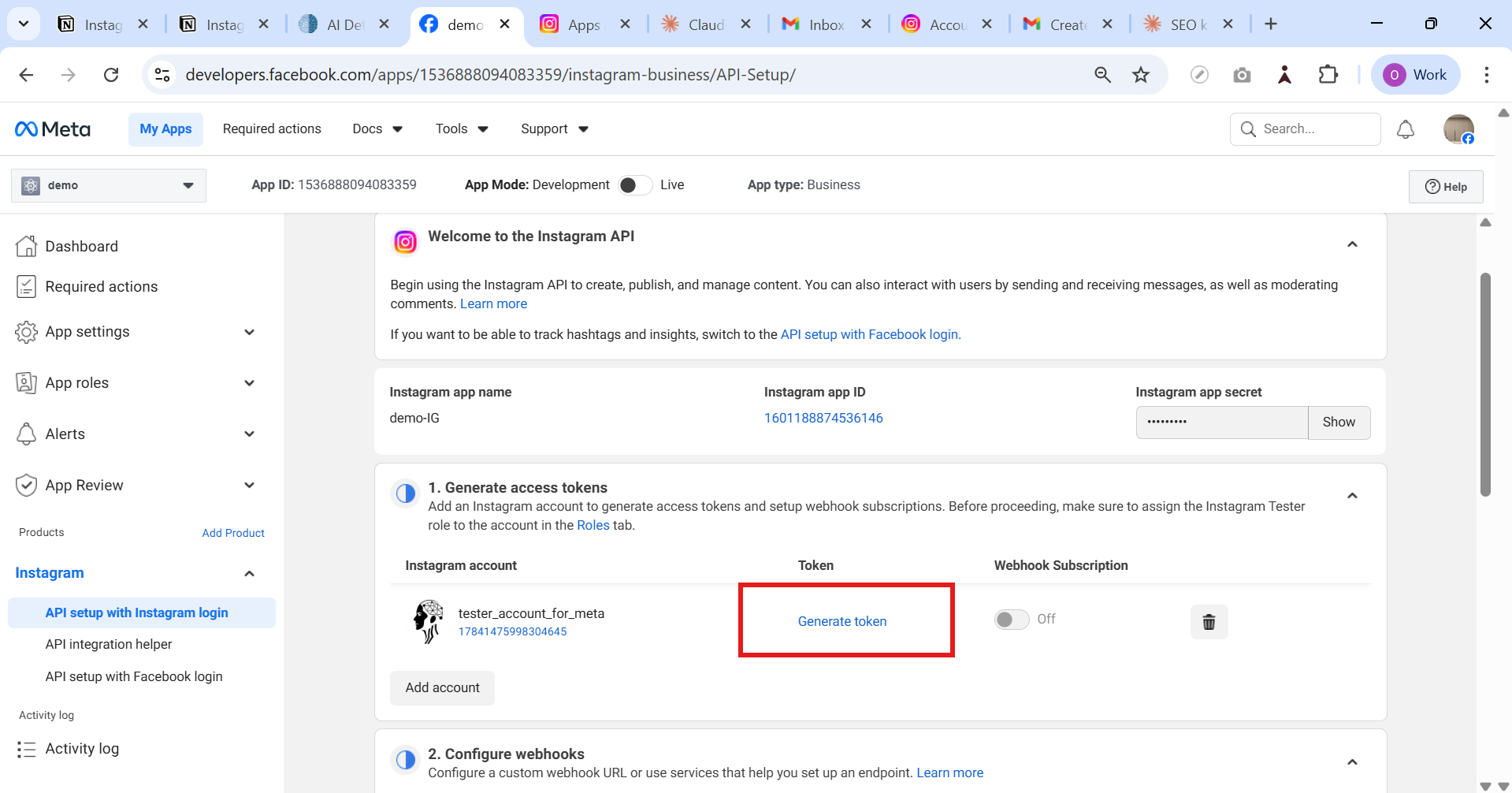Click the tester_account_for_meta avatar image
This screenshot has height=793, width=1512.
click(x=429, y=621)
